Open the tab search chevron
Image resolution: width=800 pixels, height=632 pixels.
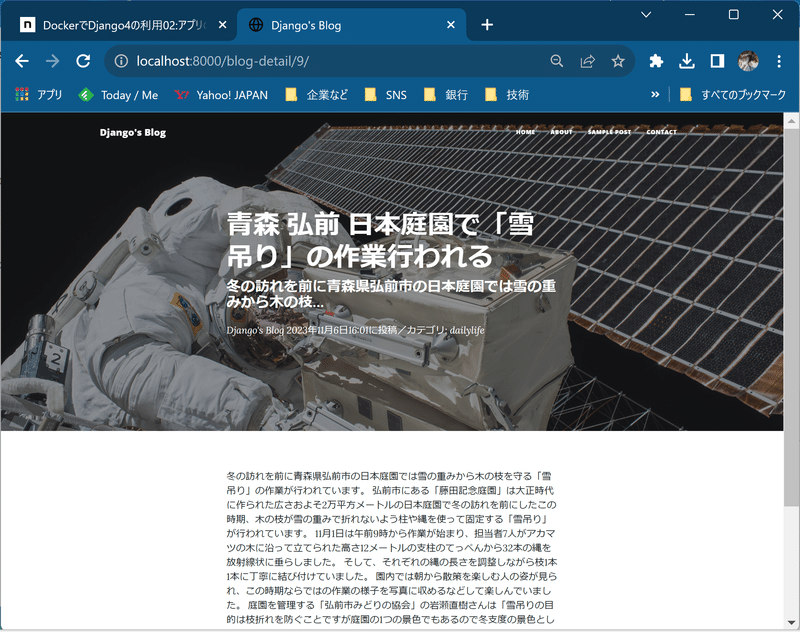click(x=646, y=14)
